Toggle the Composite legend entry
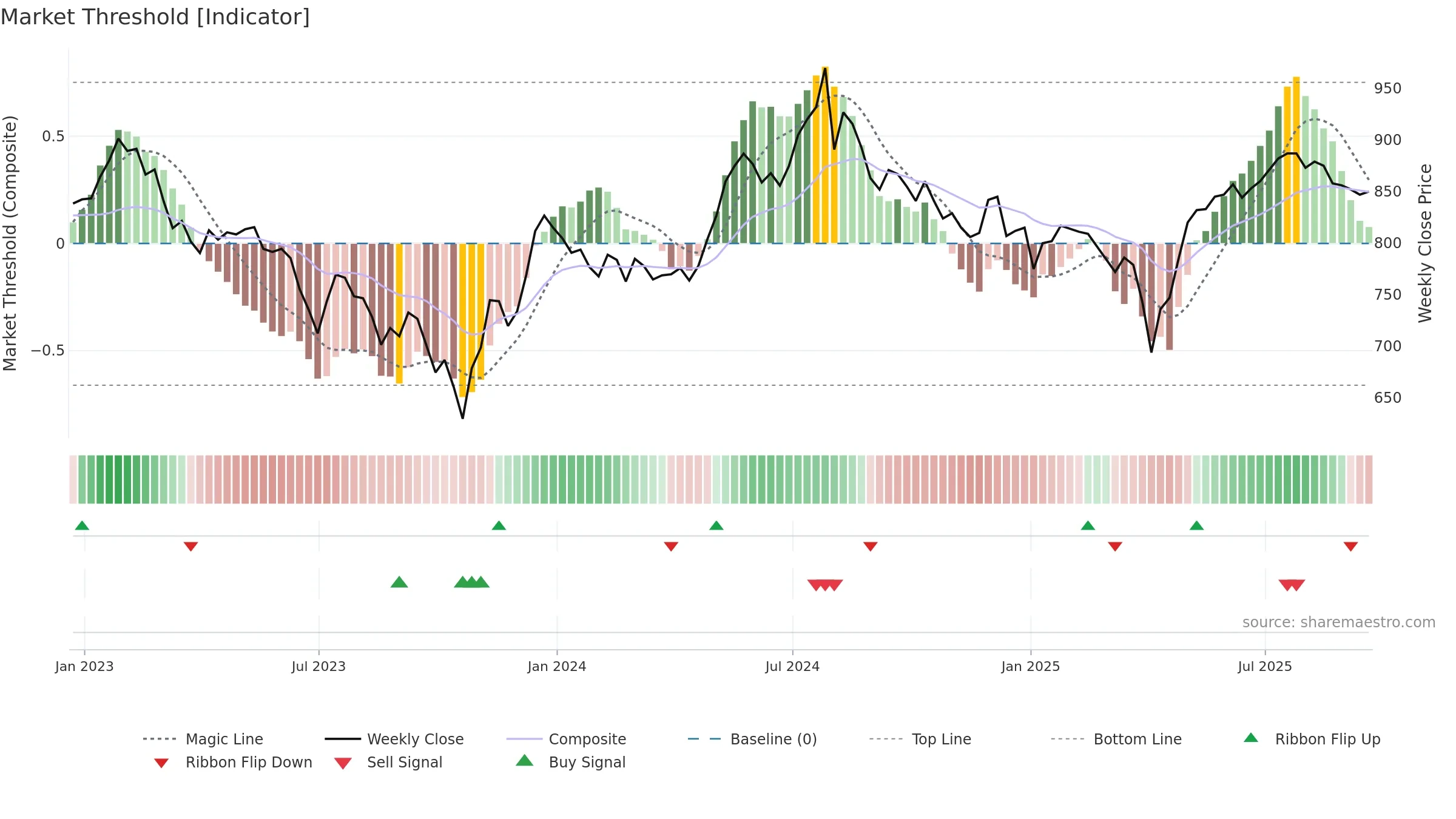Viewport: 1456px width, 819px height. (566, 739)
